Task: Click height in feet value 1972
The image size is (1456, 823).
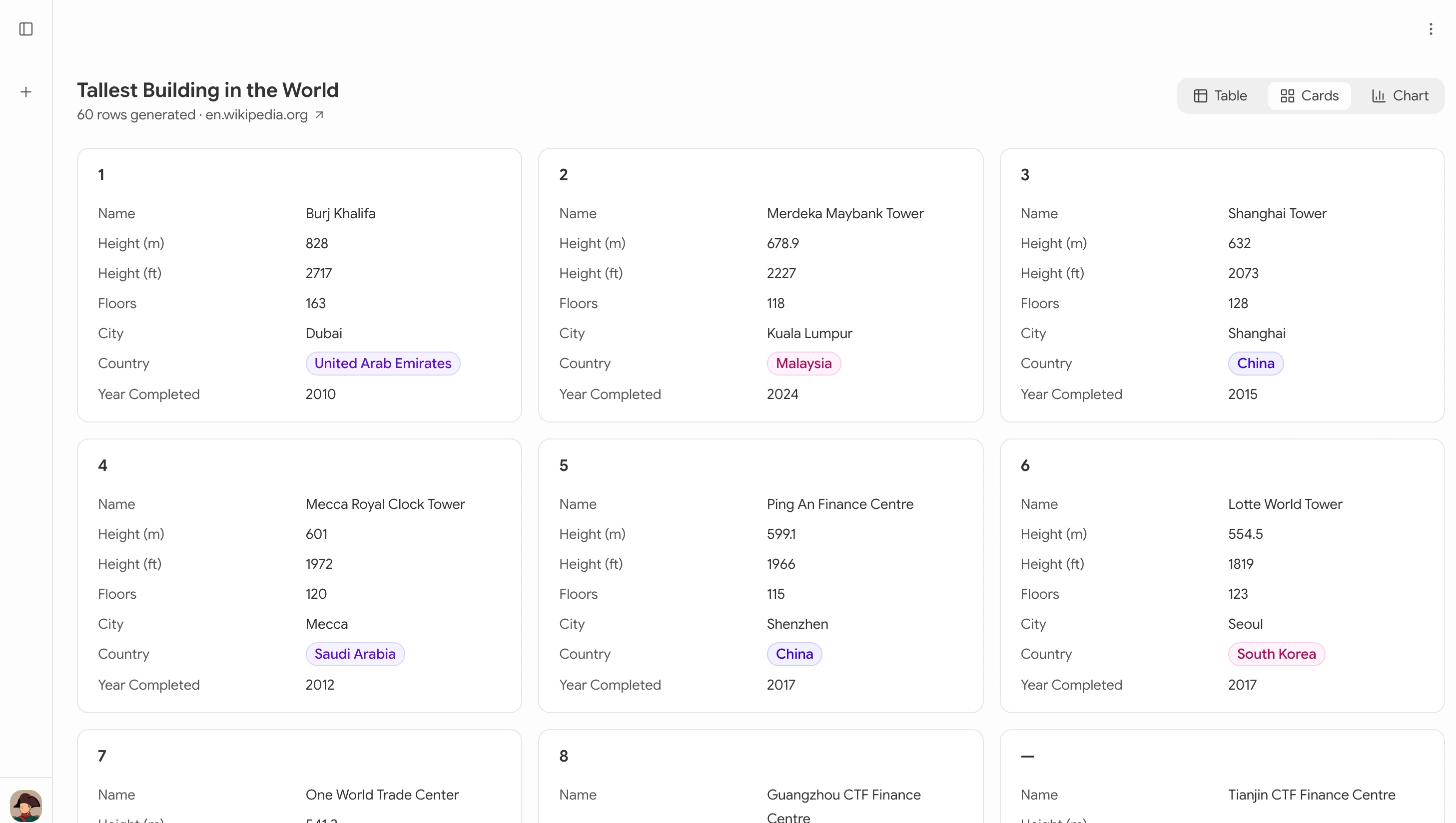Action: 319,564
